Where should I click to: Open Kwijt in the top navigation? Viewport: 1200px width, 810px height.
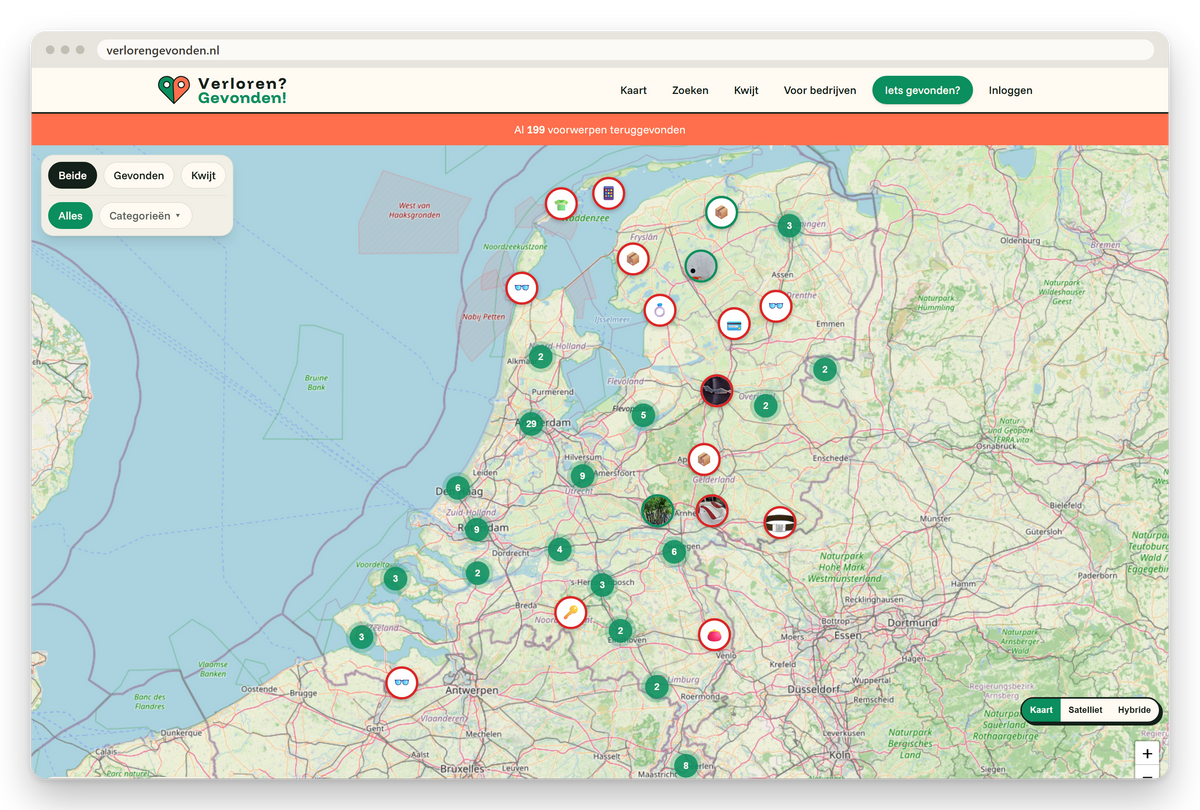746,90
